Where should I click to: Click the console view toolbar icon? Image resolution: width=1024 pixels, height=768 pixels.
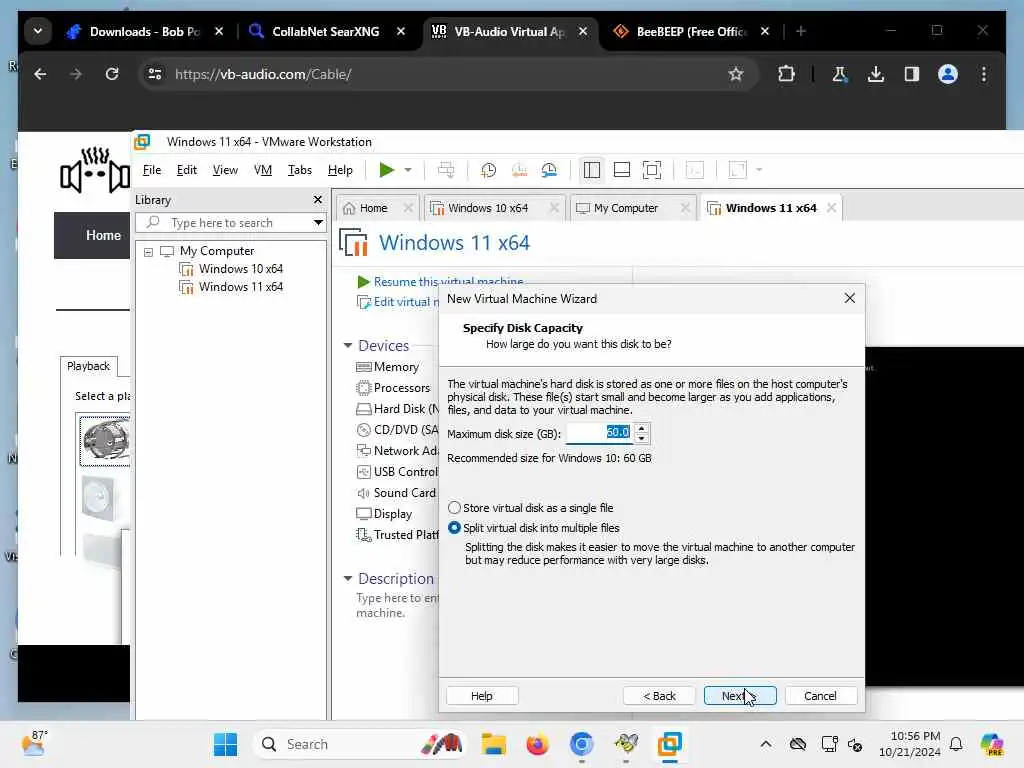coord(694,170)
